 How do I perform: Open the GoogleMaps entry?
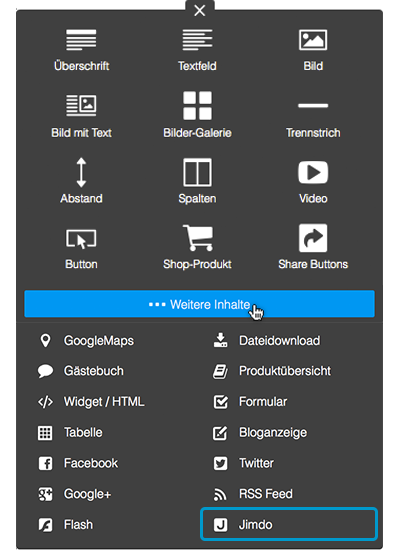click(86, 341)
